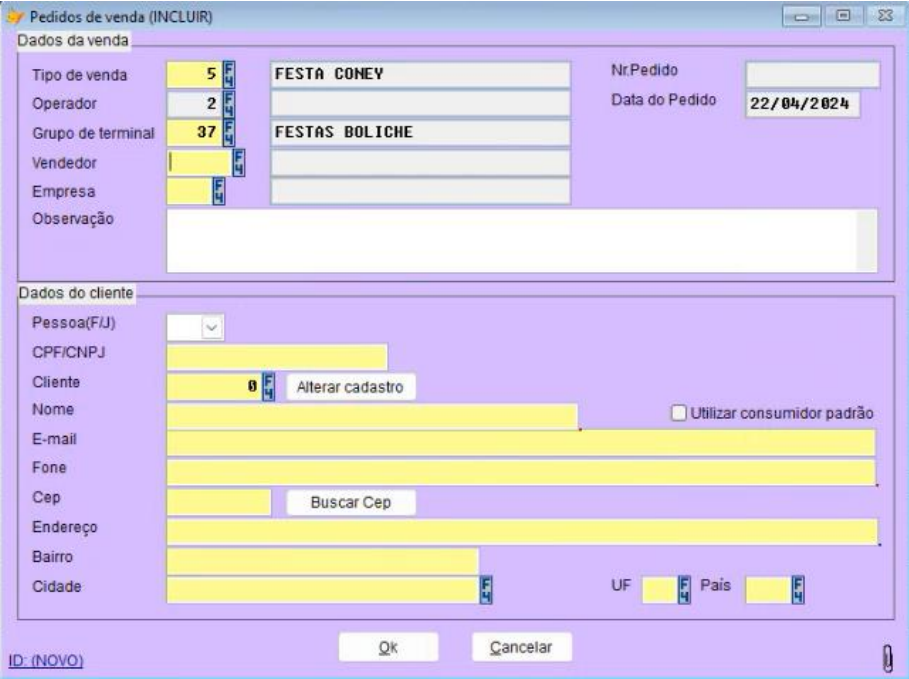Click into the Observação text area
The width and height of the screenshot is (909, 679).
pyautogui.click(x=510, y=240)
